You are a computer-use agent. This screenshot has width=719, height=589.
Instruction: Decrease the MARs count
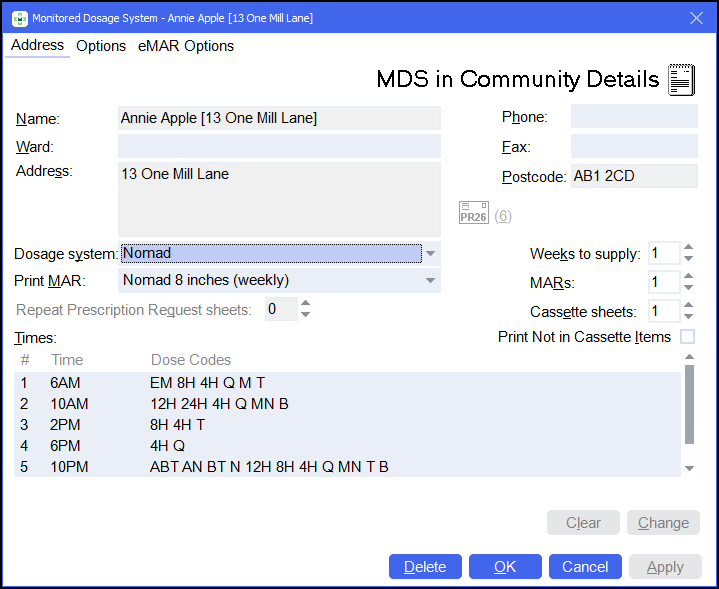point(688,288)
